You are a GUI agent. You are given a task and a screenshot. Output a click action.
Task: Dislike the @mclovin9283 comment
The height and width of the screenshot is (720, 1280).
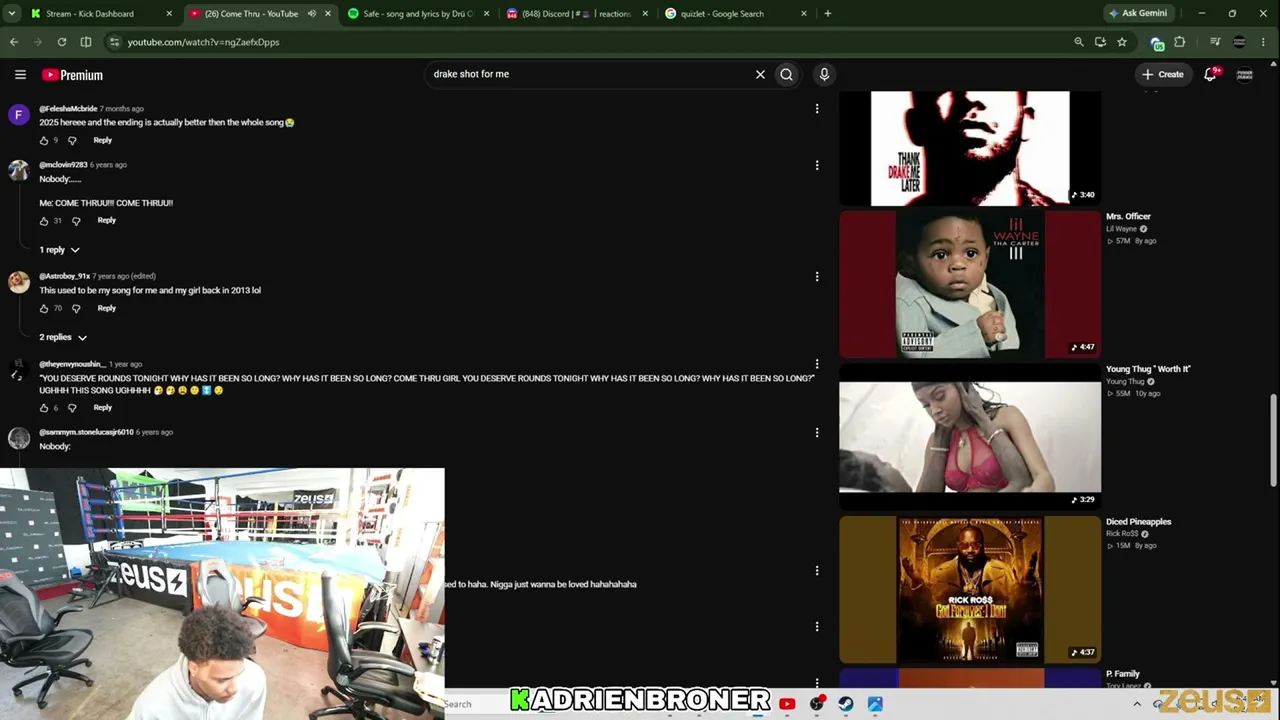[76, 221]
